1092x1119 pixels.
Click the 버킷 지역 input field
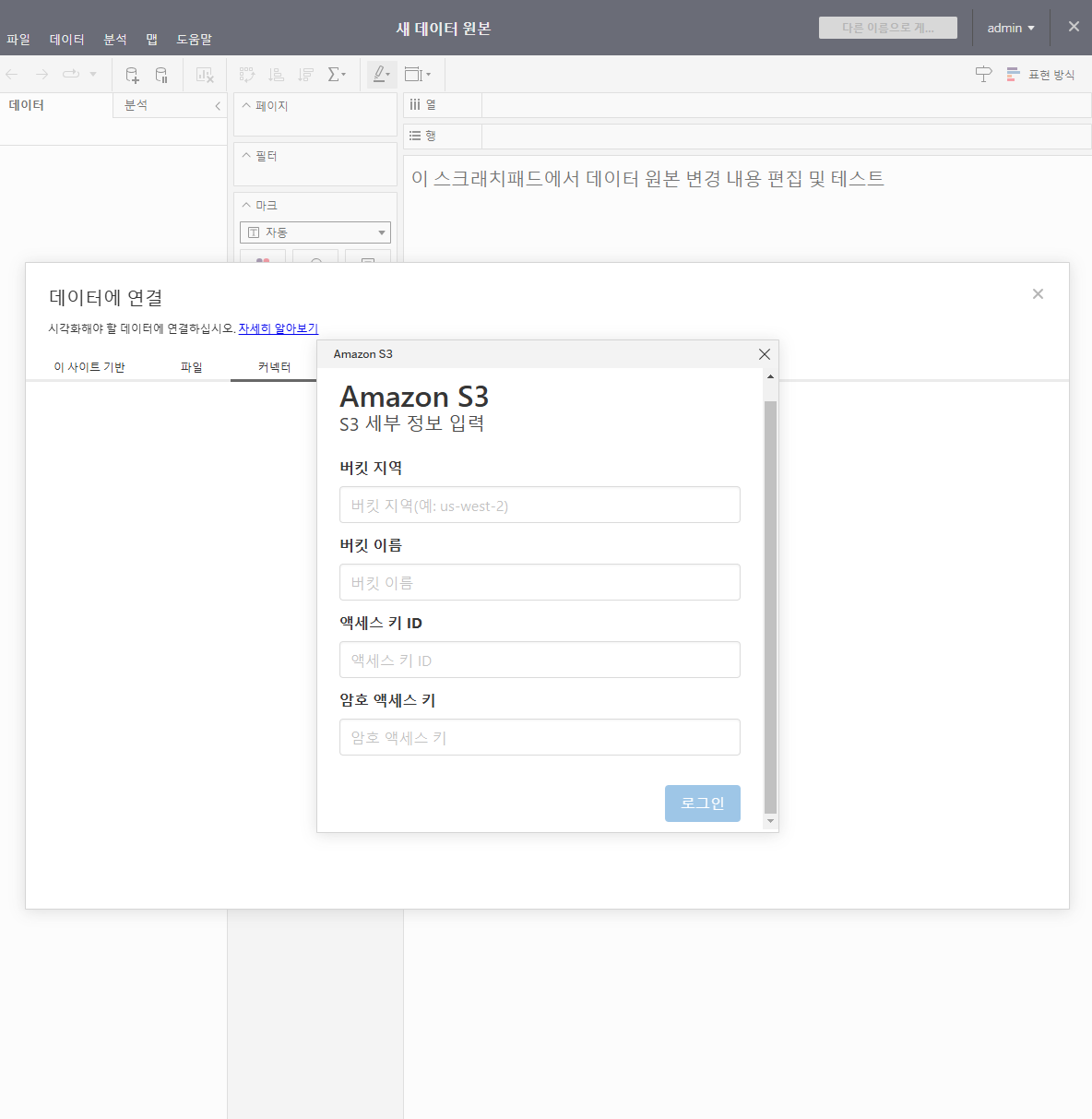540,505
